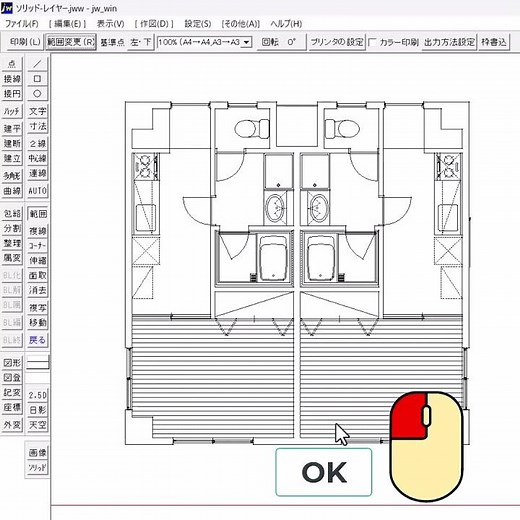520x520 pixels.
Task: Click the 印刷 (L) button
Action: point(25,42)
